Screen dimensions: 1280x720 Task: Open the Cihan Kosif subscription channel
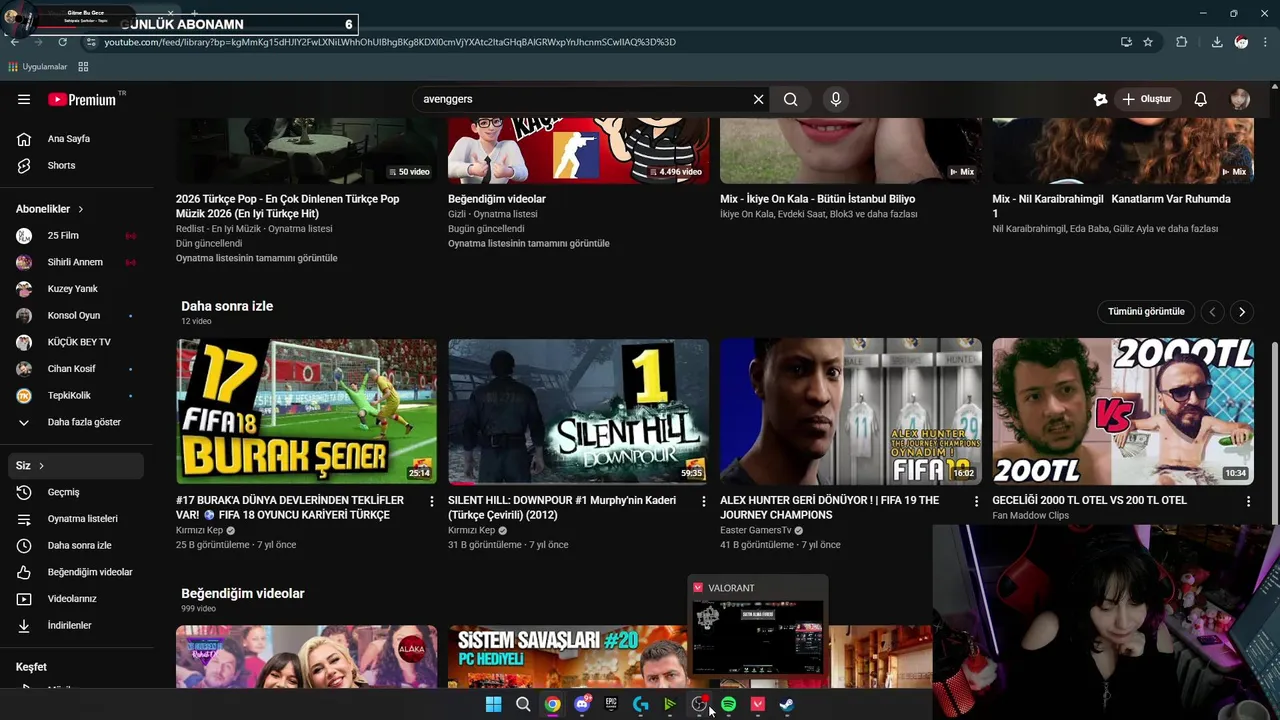coord(77,369)
